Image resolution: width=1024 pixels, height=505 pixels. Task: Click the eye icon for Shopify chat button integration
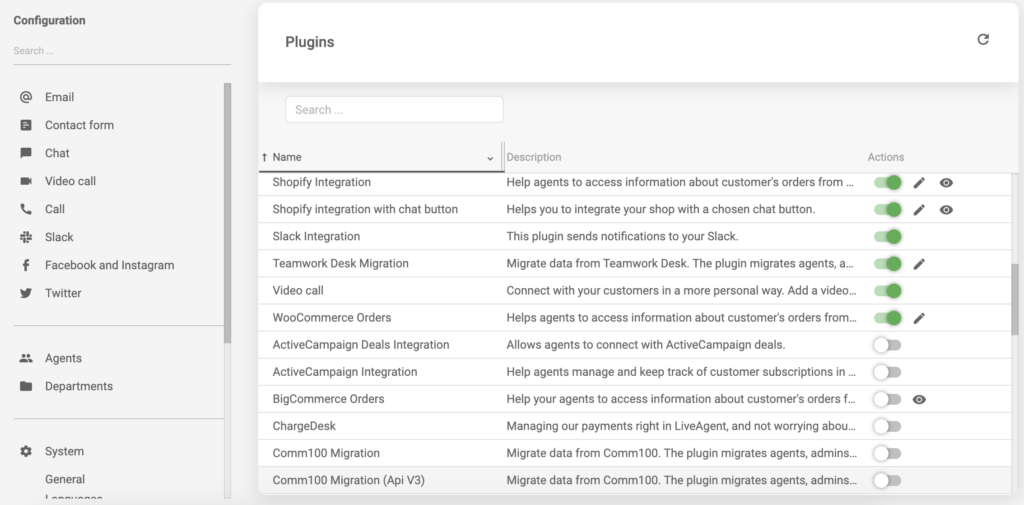point(946,210)
